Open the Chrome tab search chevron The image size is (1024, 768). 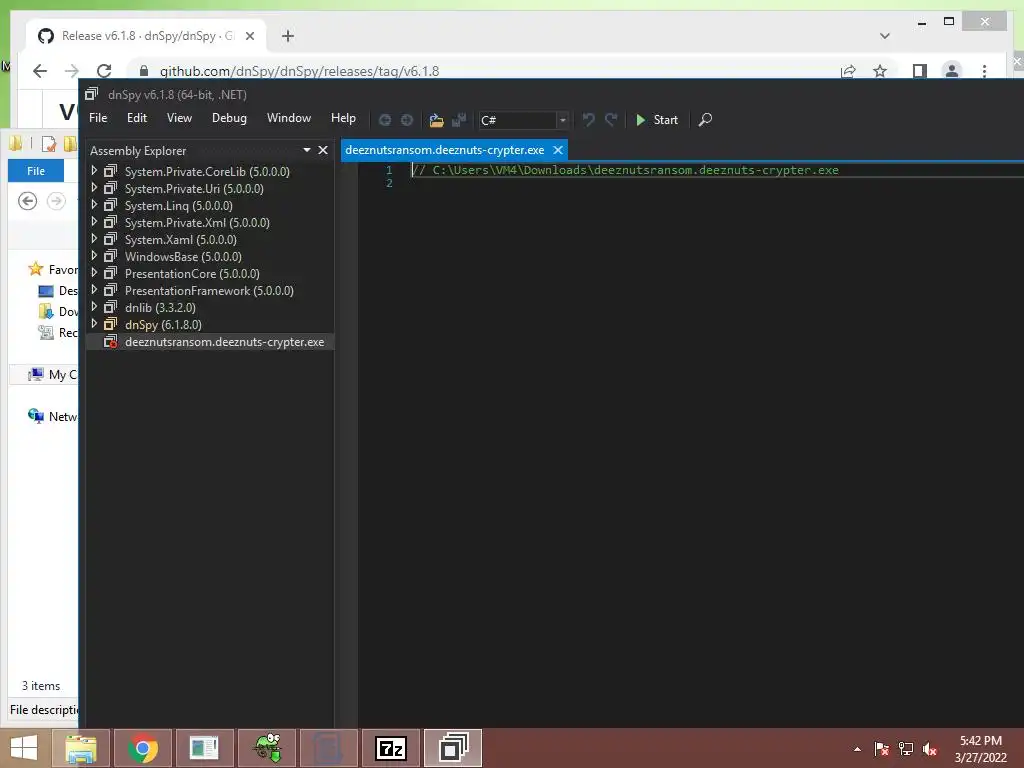[x=885, y=36]
